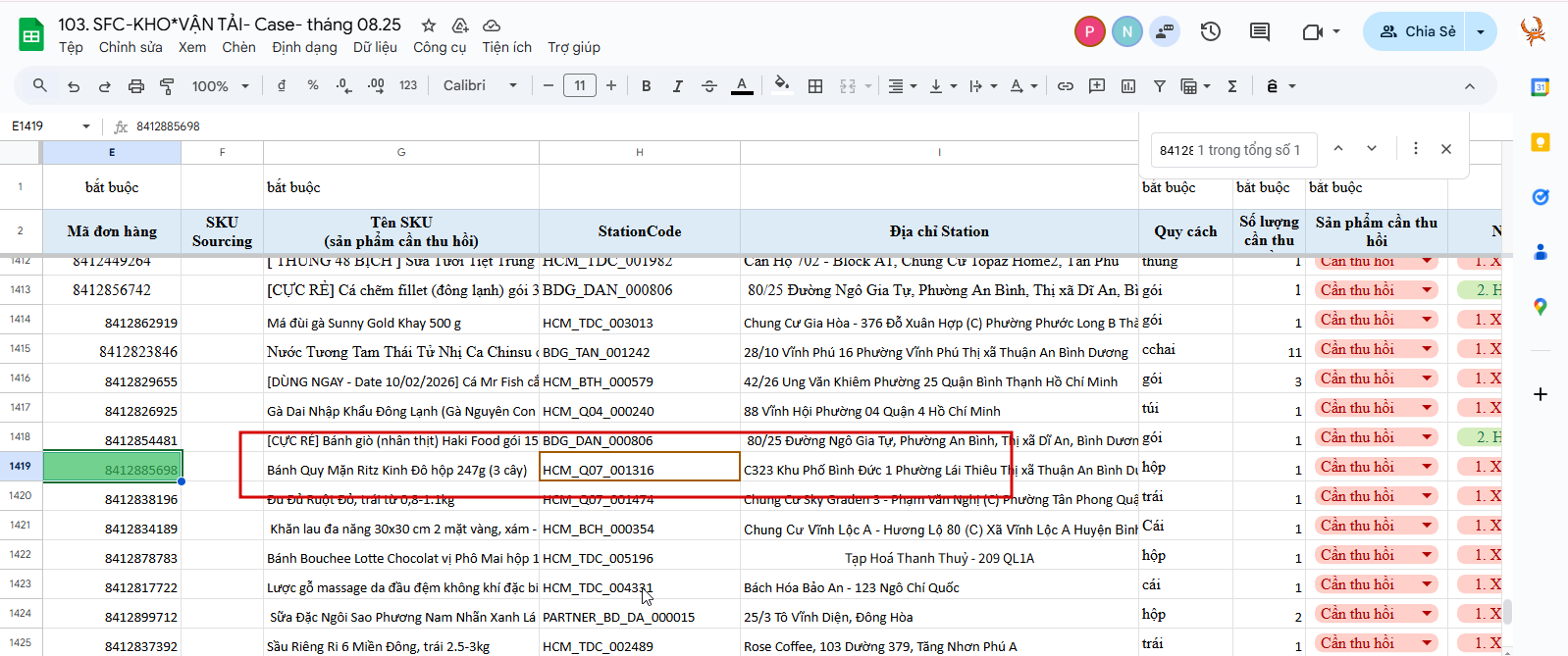
Task: Open the Định dạng menu
Action: point(304,47)
